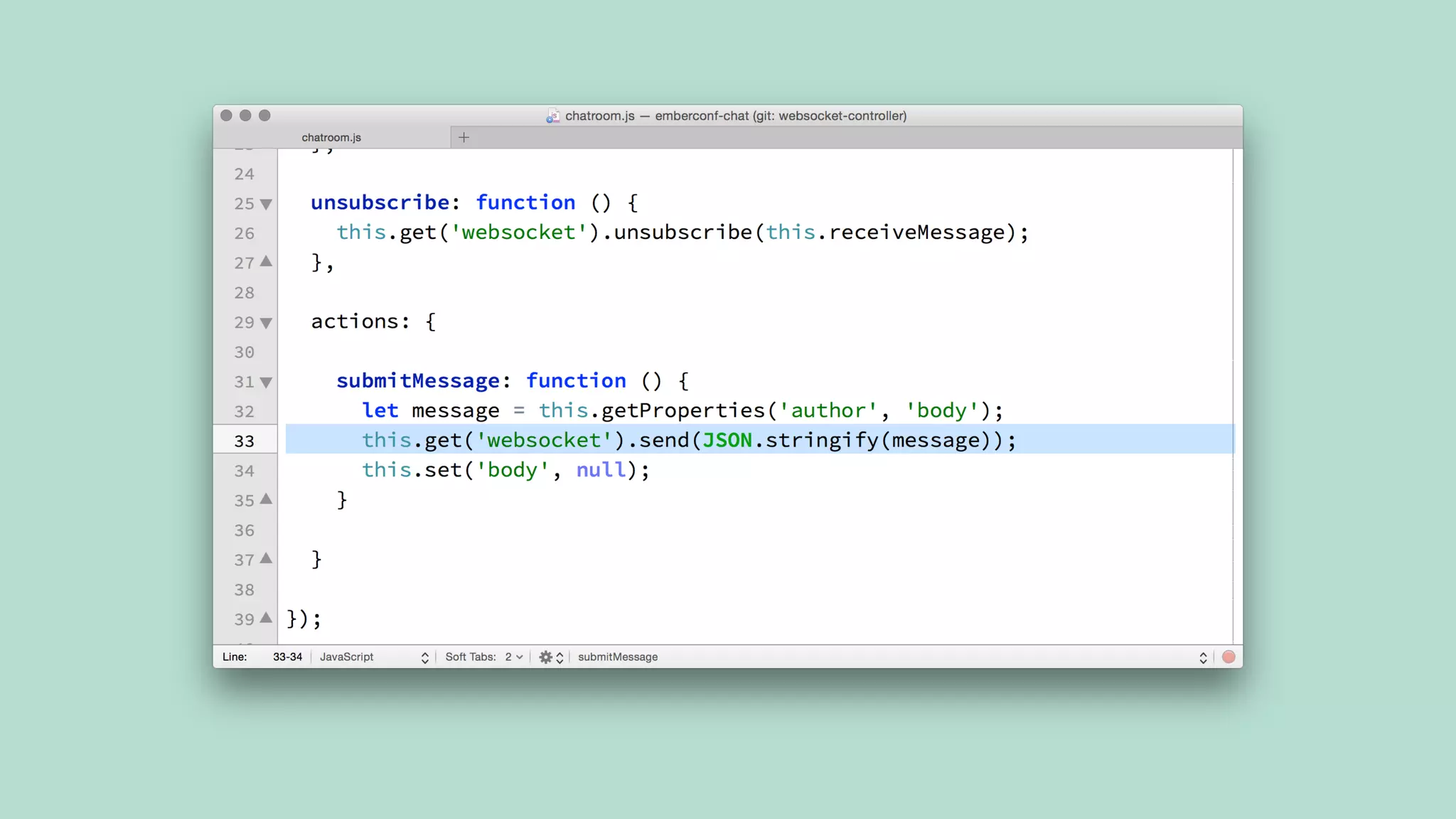Open the Soft Tabs size dropdown

pos(513,657)
